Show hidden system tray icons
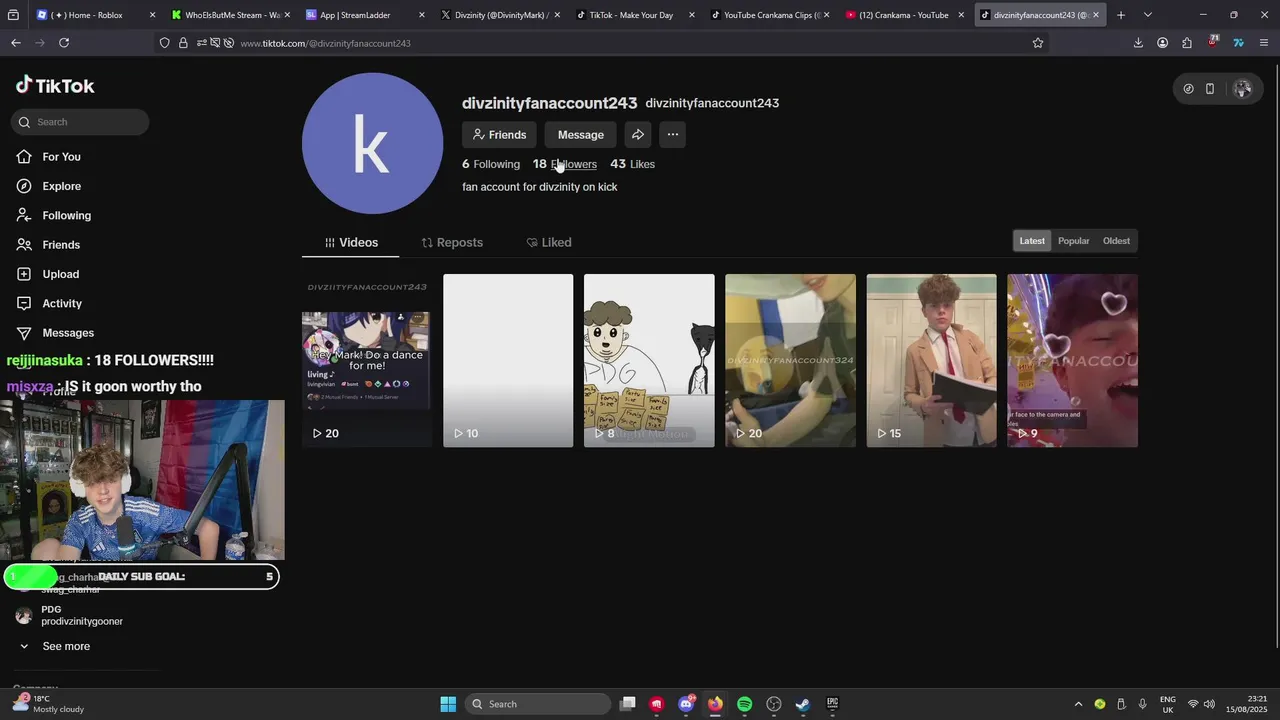Screen dimensions: 1280x720 point(1078,704)
